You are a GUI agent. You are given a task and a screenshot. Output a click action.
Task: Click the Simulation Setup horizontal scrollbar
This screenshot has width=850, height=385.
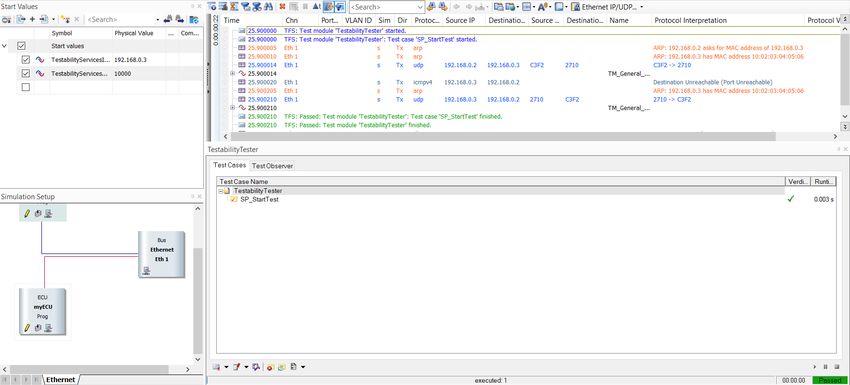coord(88,369)
